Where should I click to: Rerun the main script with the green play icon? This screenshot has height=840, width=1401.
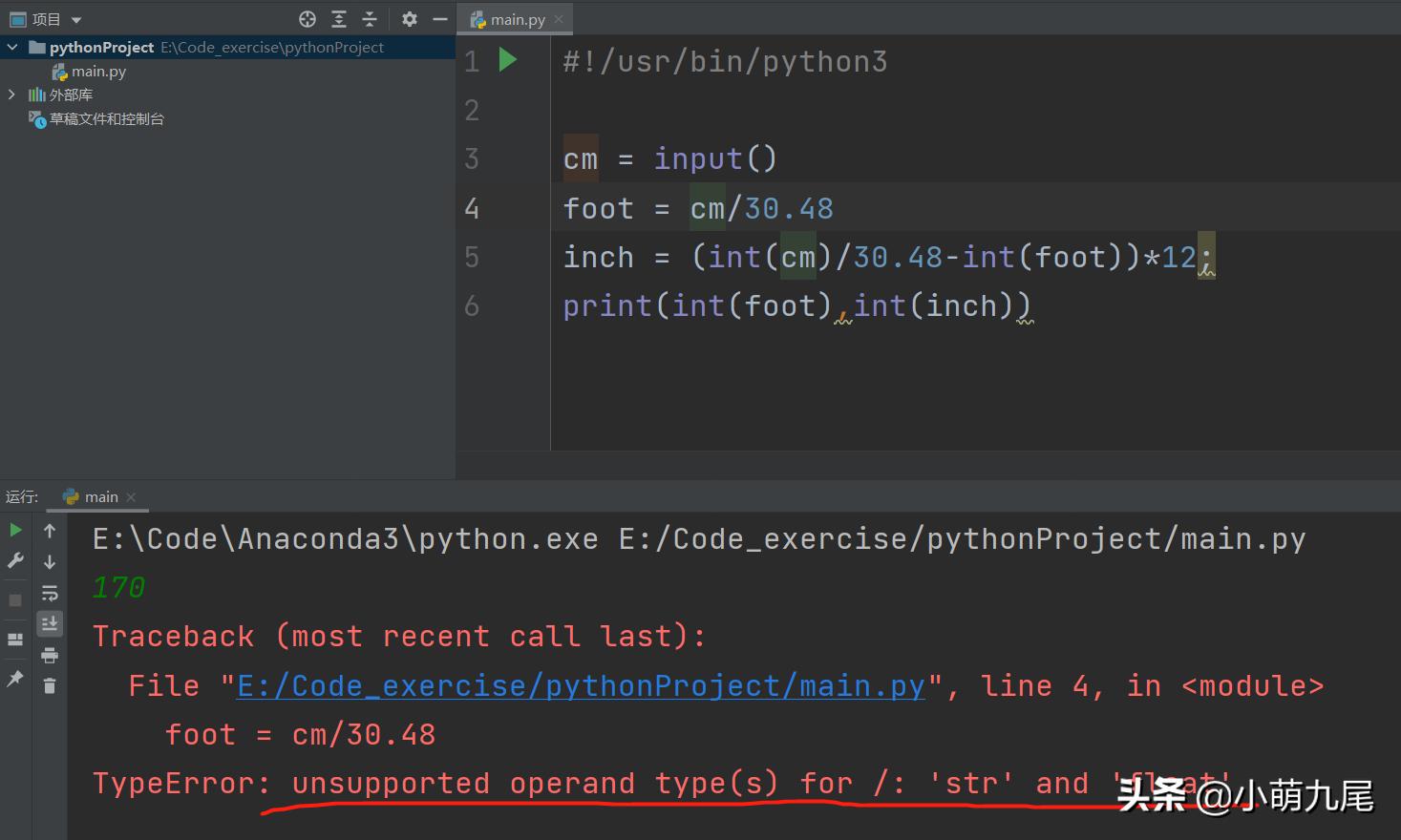(15, 530)
